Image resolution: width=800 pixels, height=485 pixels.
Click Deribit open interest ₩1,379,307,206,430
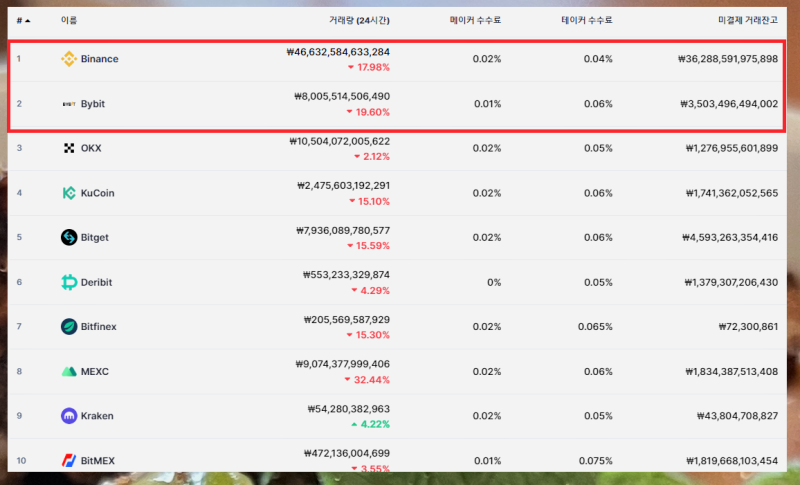tap(732, 282)
